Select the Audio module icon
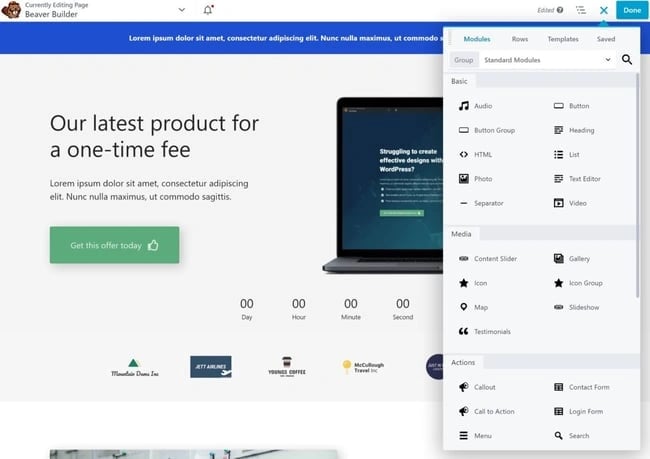 (463, 106)
